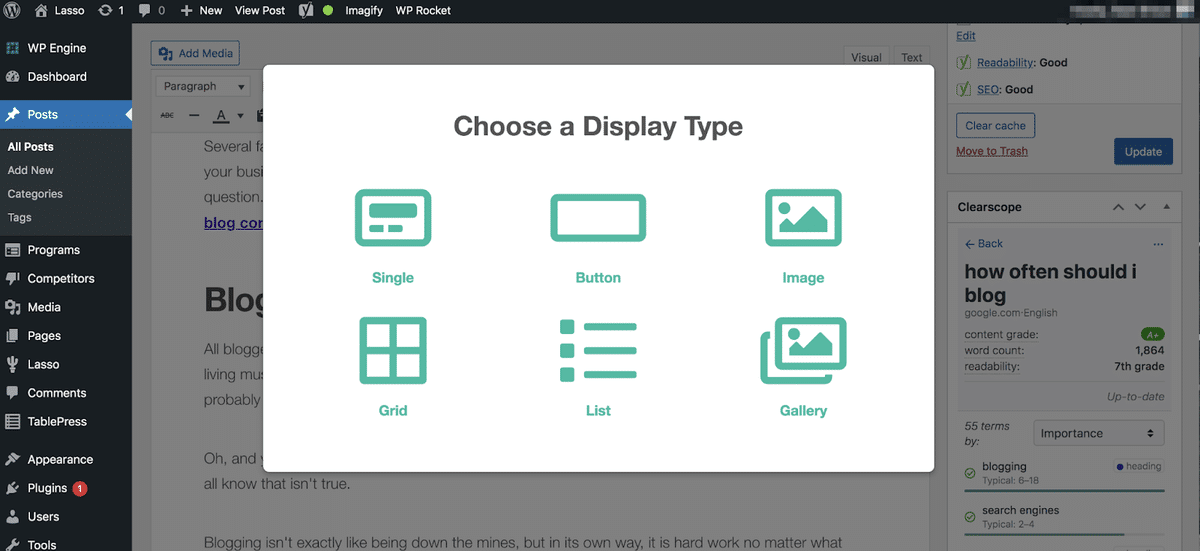Open the Imagify admin bar menu
1200x551 pixels.
364,10
